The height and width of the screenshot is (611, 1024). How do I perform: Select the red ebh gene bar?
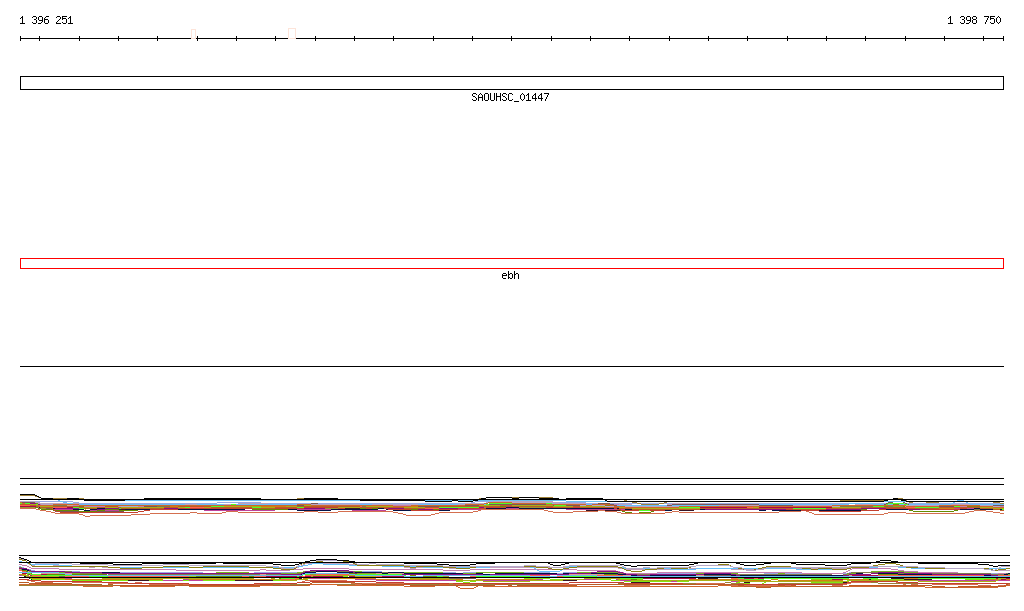click(511, 264)
